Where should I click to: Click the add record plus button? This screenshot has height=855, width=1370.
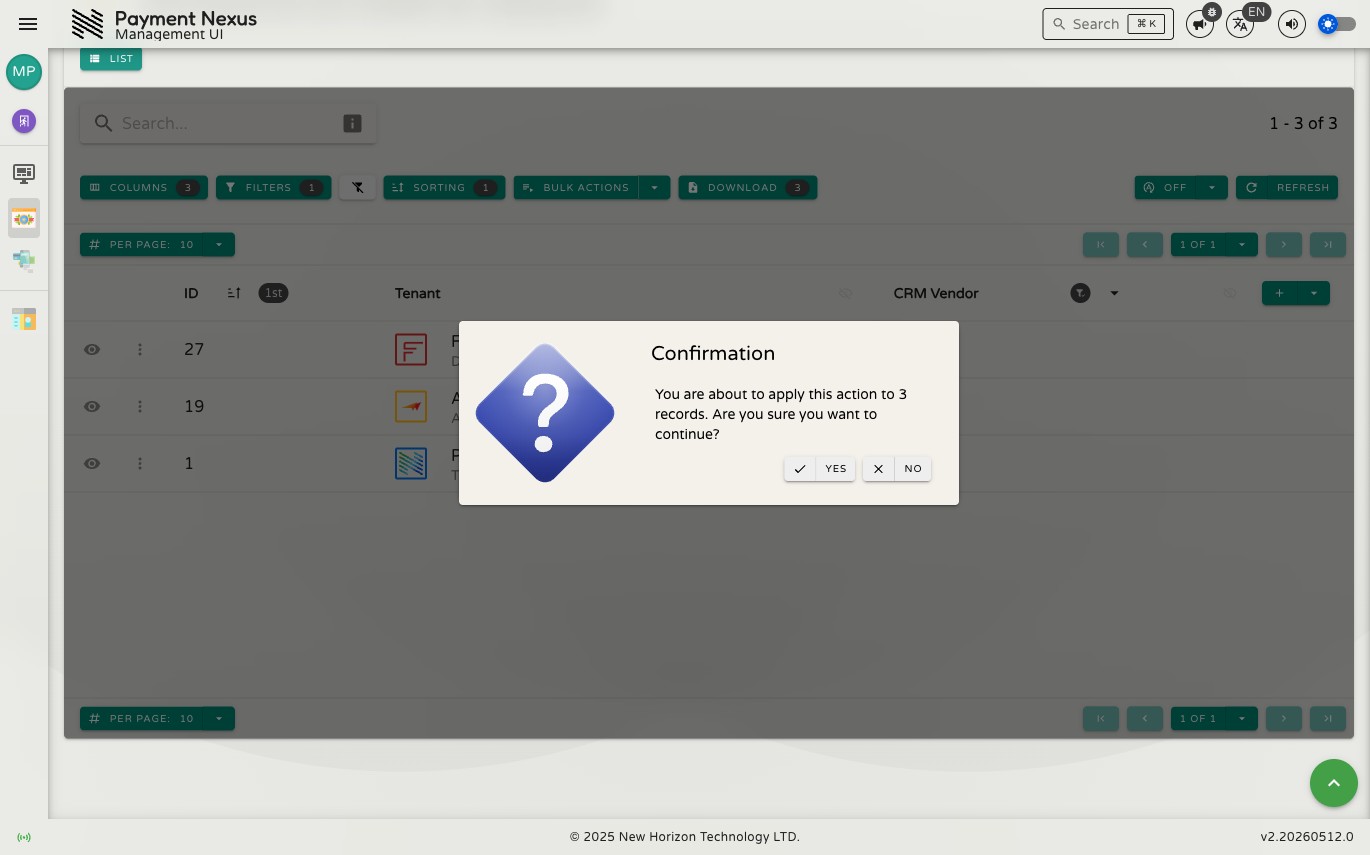1279,293
